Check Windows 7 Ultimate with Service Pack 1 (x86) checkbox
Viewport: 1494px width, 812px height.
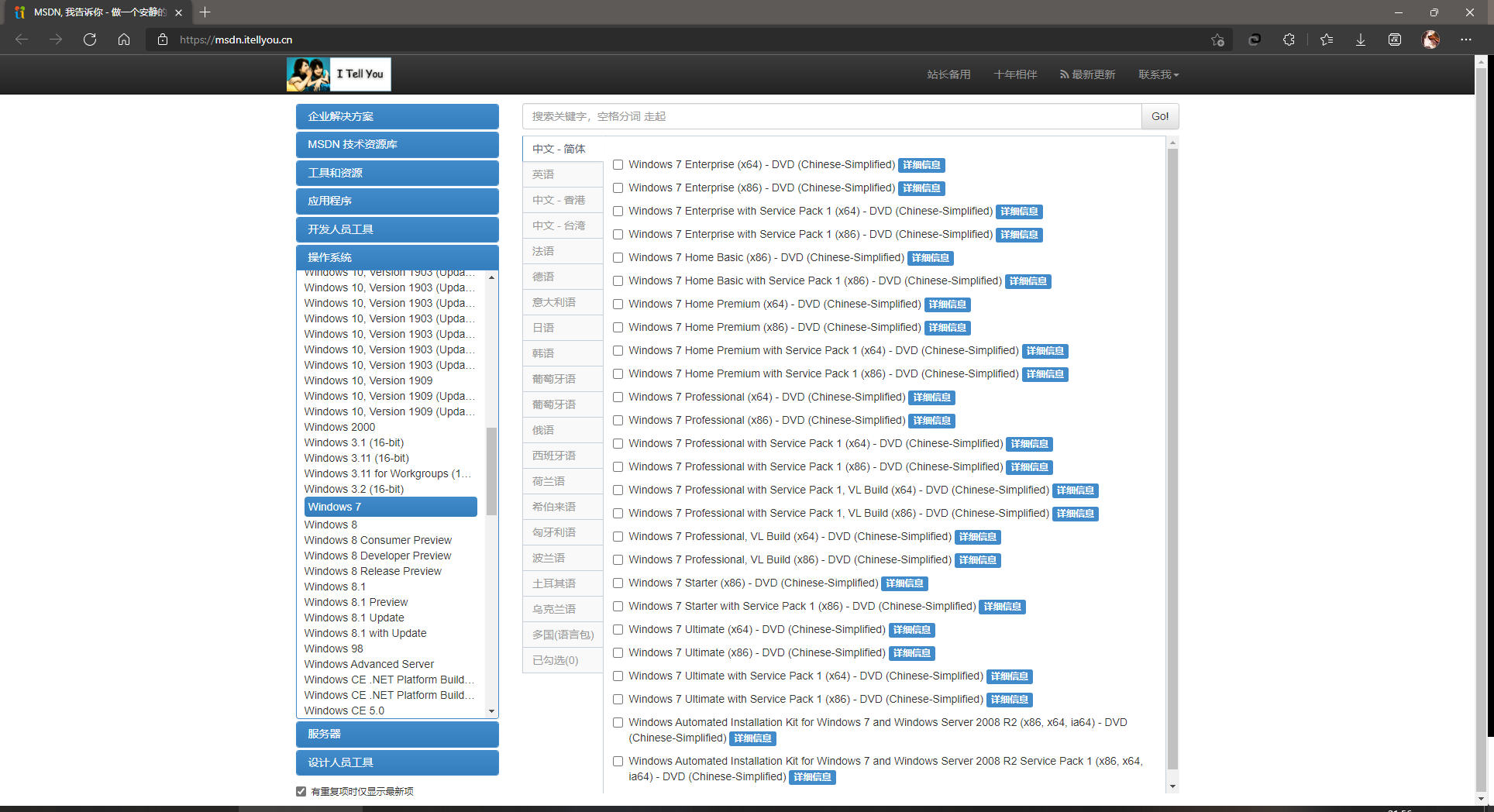(x=618, y=699)
